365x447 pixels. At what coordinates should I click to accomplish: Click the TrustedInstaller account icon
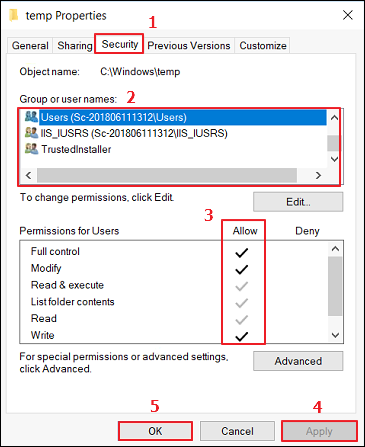coord(31,149)
